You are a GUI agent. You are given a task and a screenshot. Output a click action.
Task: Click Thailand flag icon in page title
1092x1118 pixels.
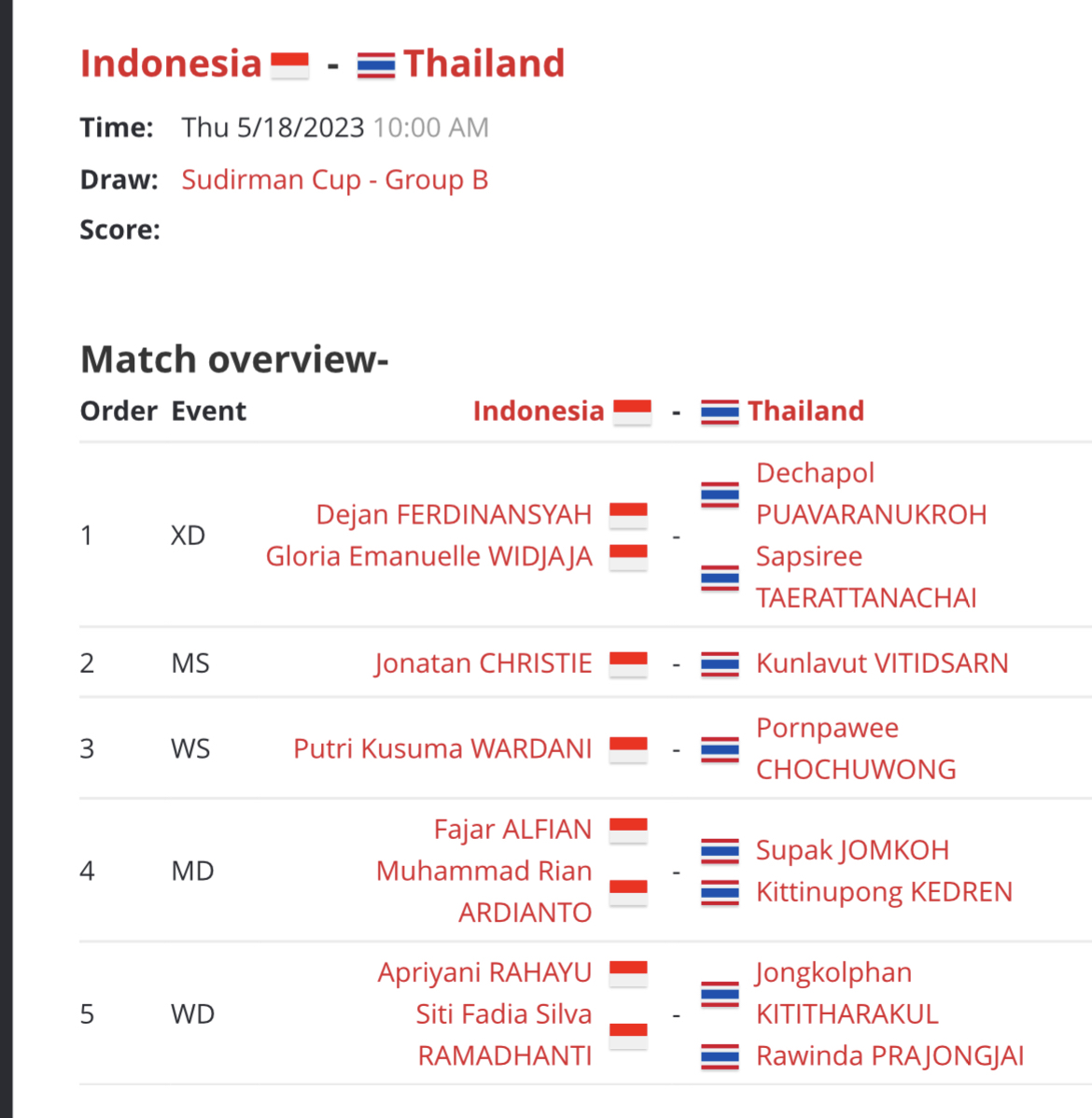(x=376, y=65)
